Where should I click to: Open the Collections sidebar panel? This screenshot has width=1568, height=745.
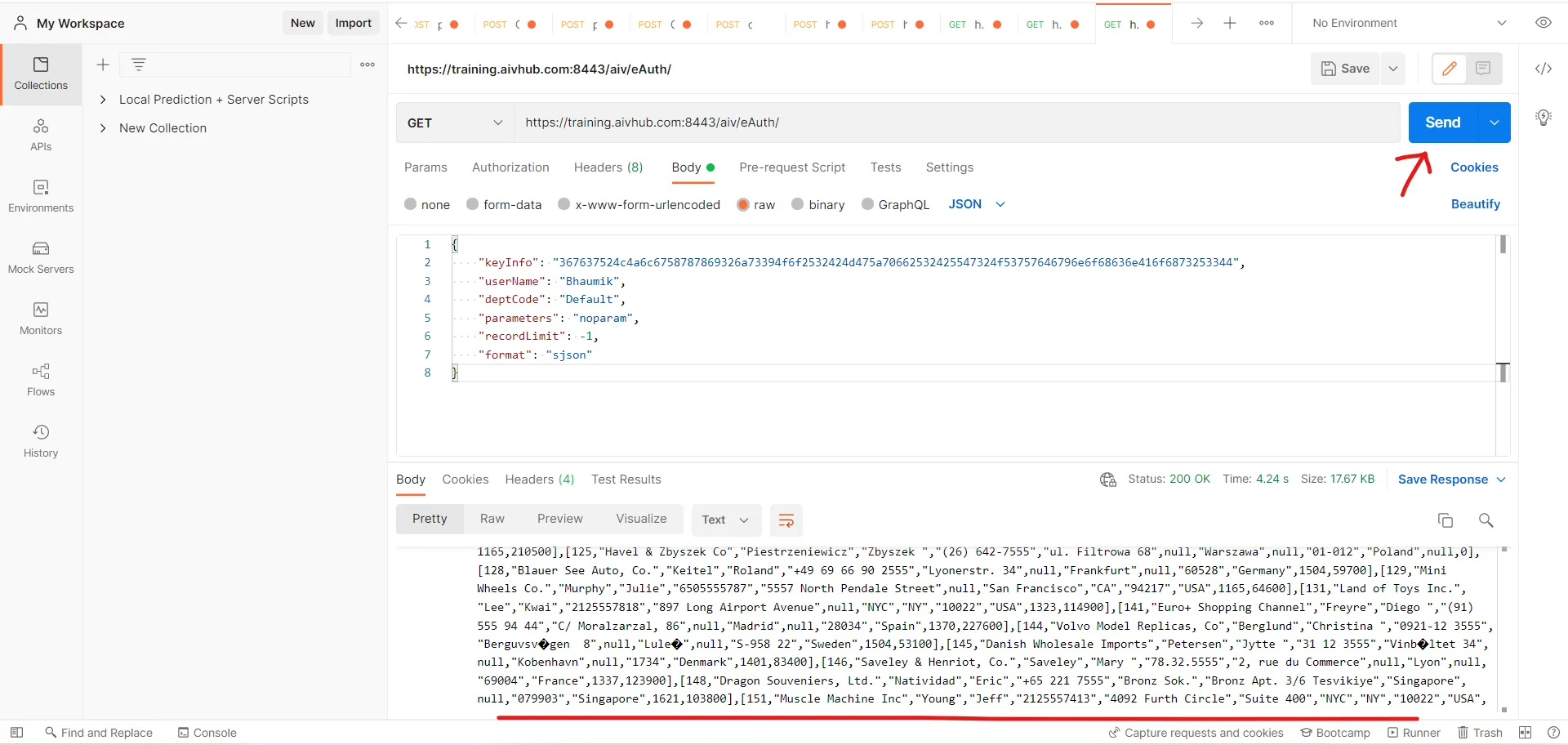tap(41, 74)
